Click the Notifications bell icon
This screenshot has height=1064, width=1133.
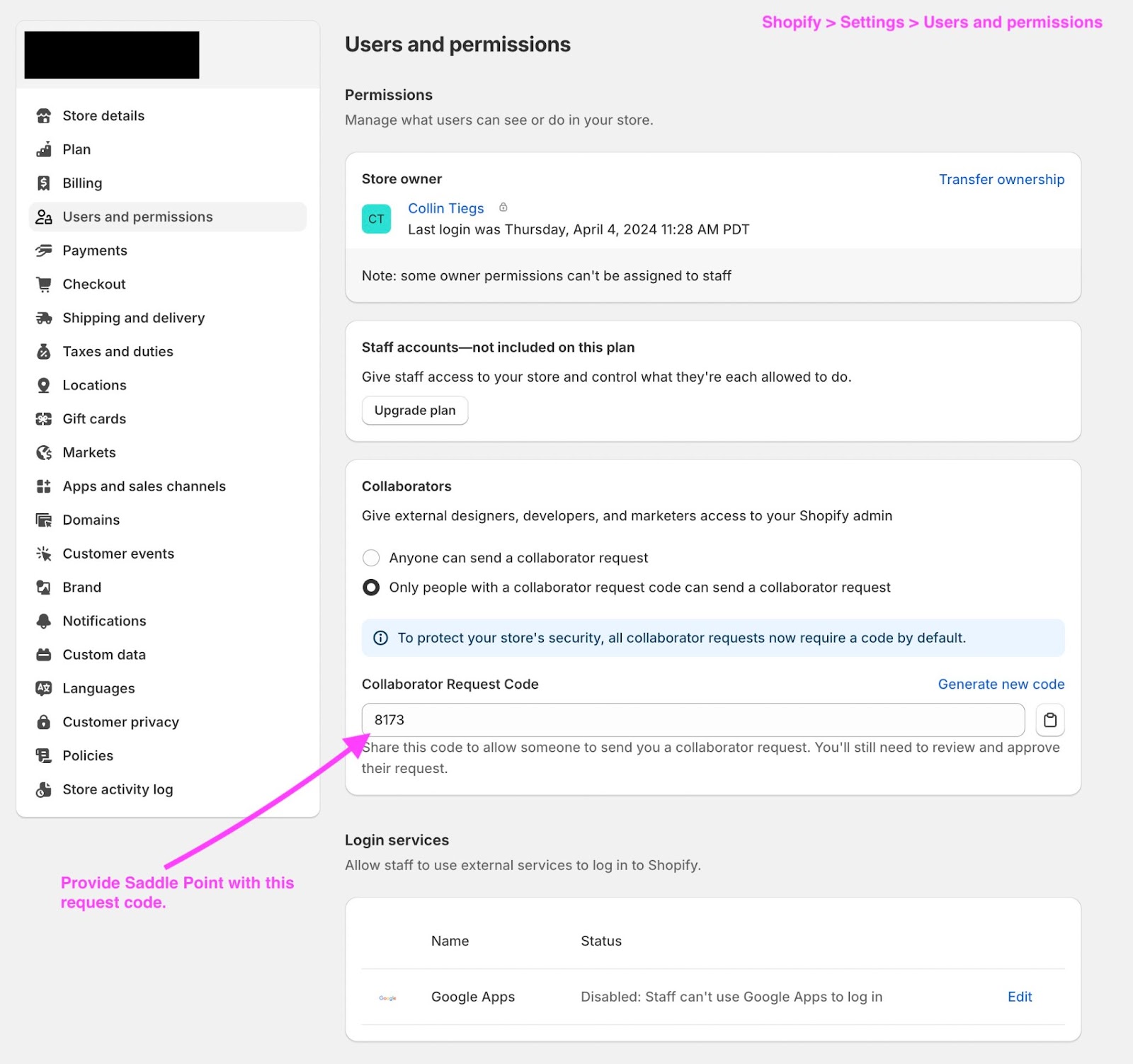(44, 621)
